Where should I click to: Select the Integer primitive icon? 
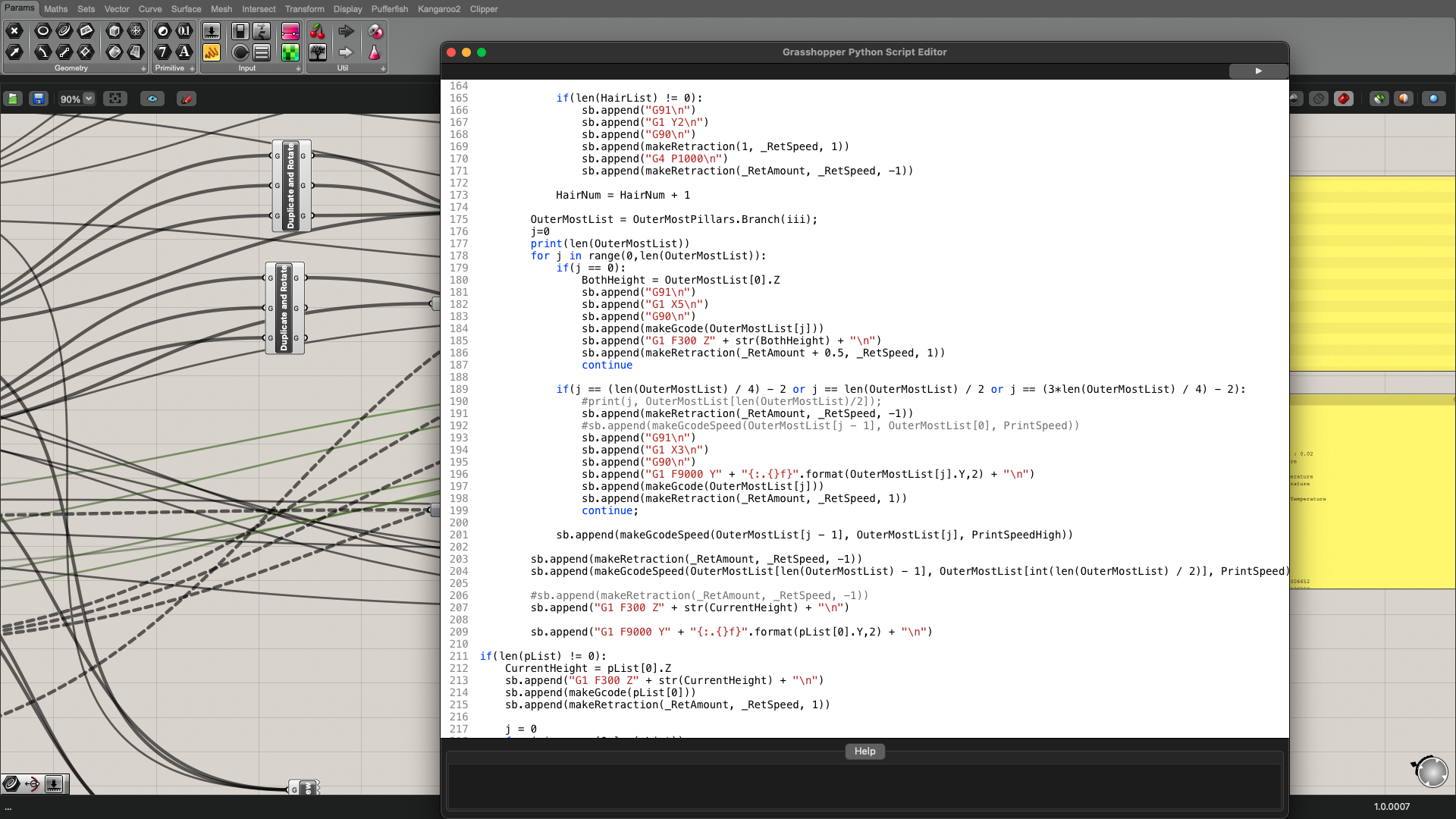162,52
